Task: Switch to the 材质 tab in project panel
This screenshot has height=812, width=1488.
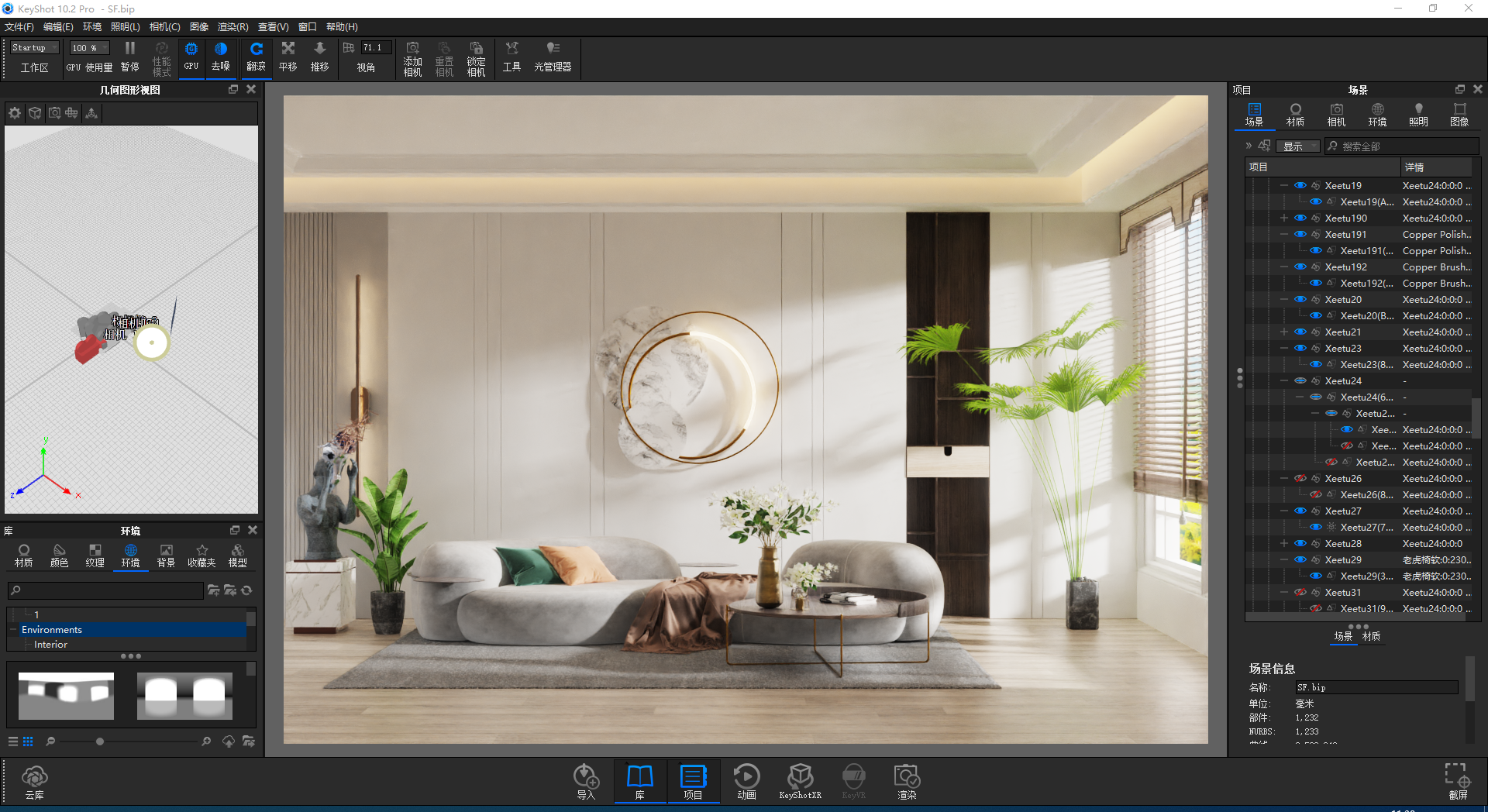Action: [1295, 114]
